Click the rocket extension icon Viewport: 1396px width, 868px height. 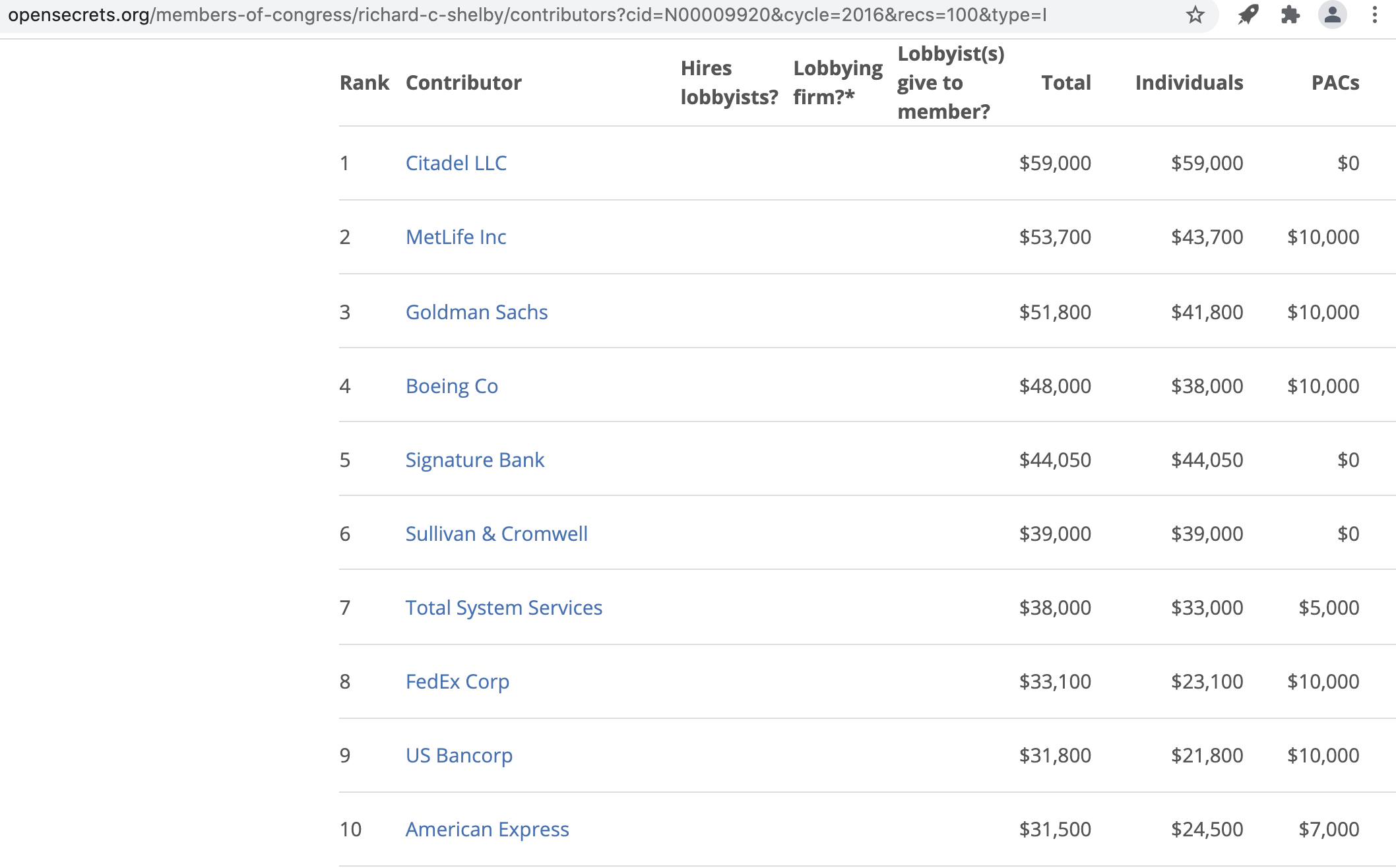pos(1248,15)
